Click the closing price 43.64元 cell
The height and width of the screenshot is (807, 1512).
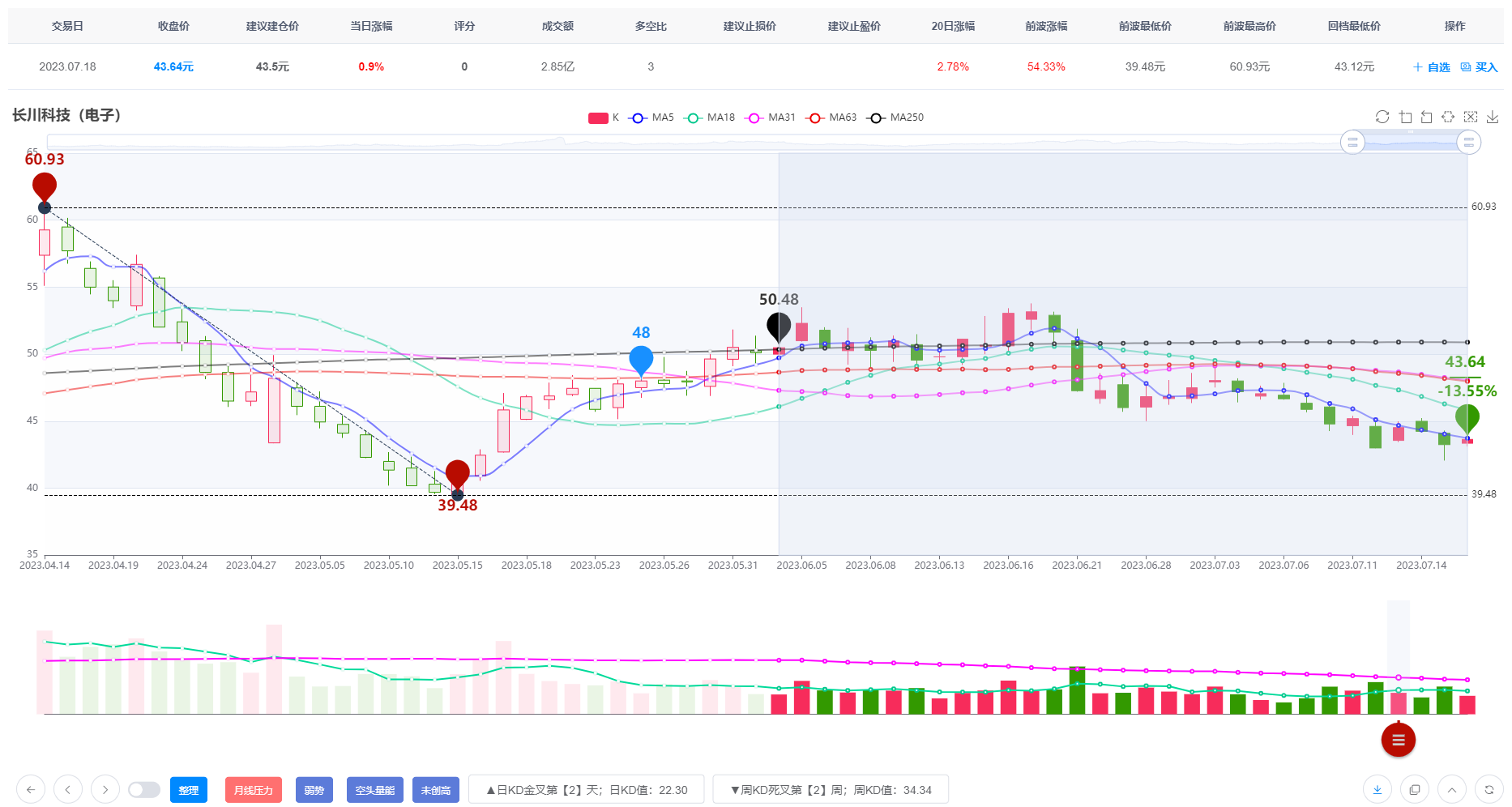[173, 66]
